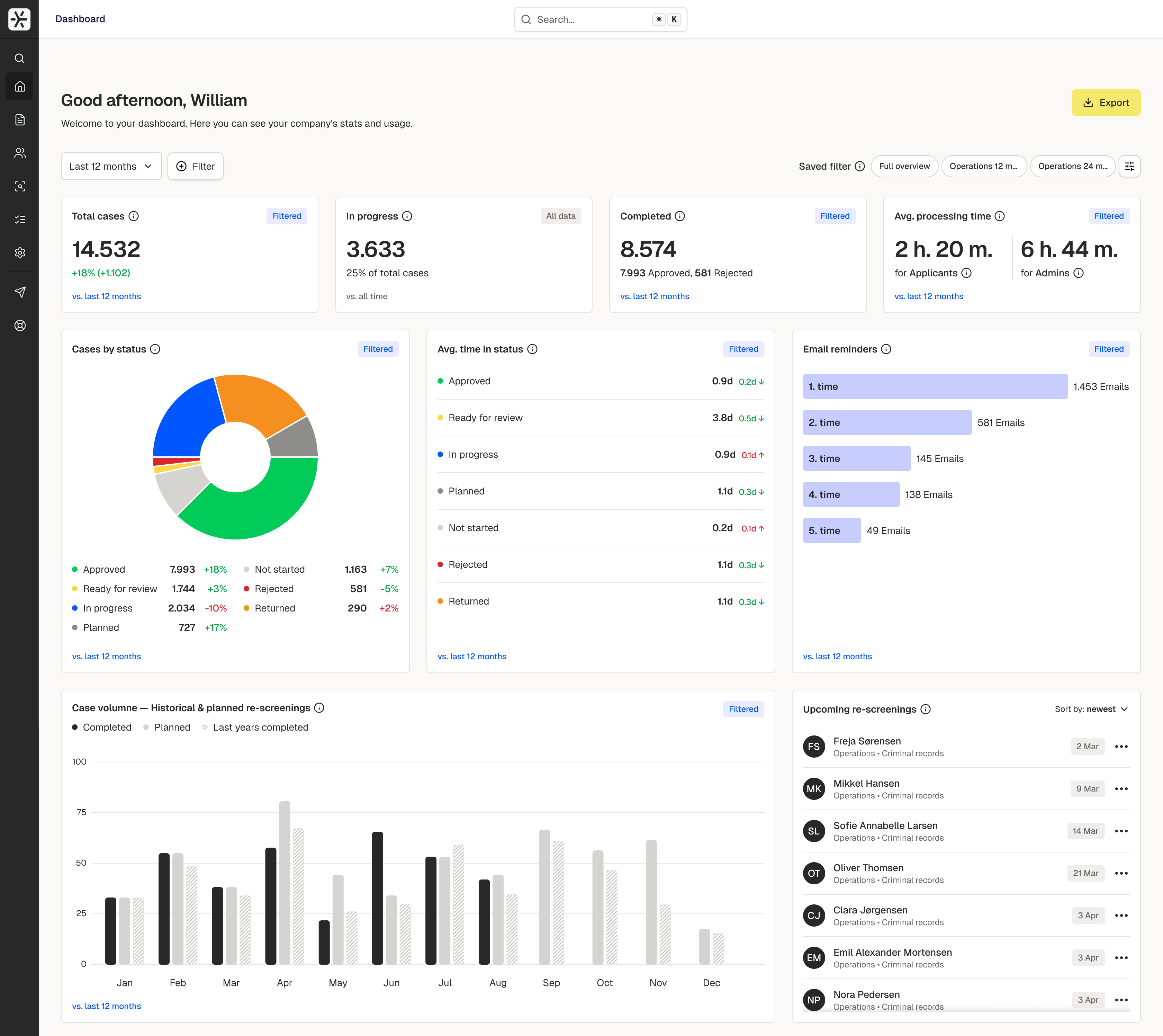Open options menu for Freja Sørensen
Image resolution: width=1163 pixels, height=1036 pixels.
[1121, 747]
